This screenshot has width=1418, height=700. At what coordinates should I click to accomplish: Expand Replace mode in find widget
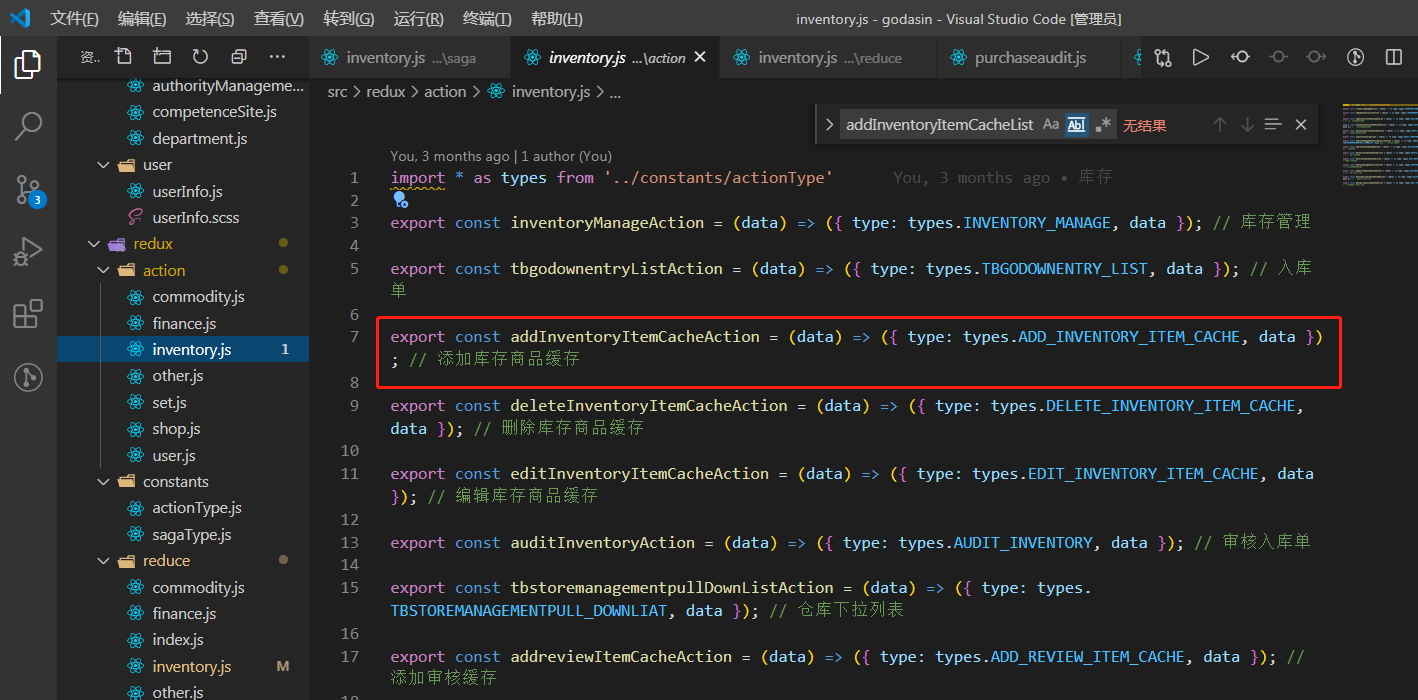click(829, 125)
